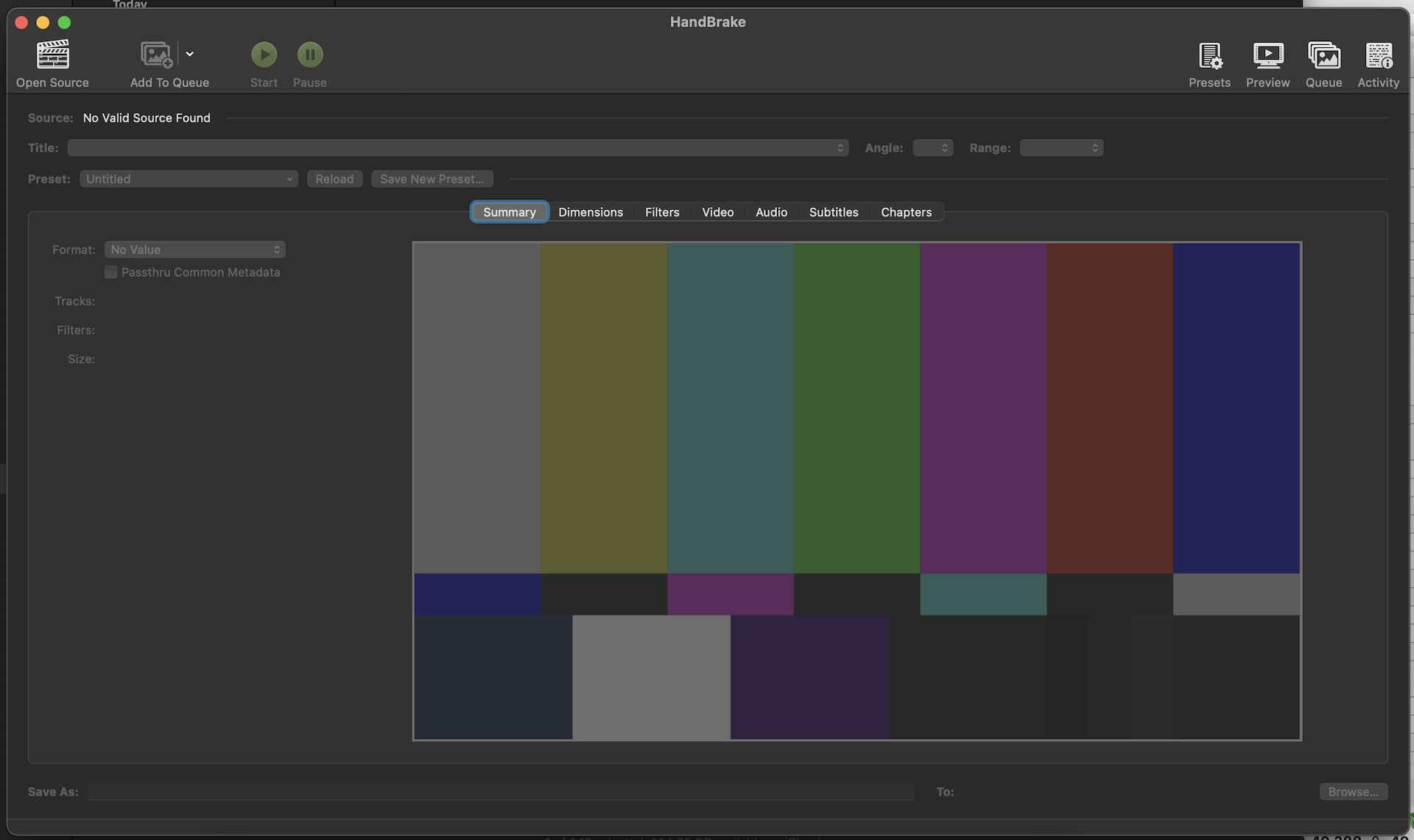Open the Title selection dropdown
This screenshot has height=840, width=1414.
[457, 148]
